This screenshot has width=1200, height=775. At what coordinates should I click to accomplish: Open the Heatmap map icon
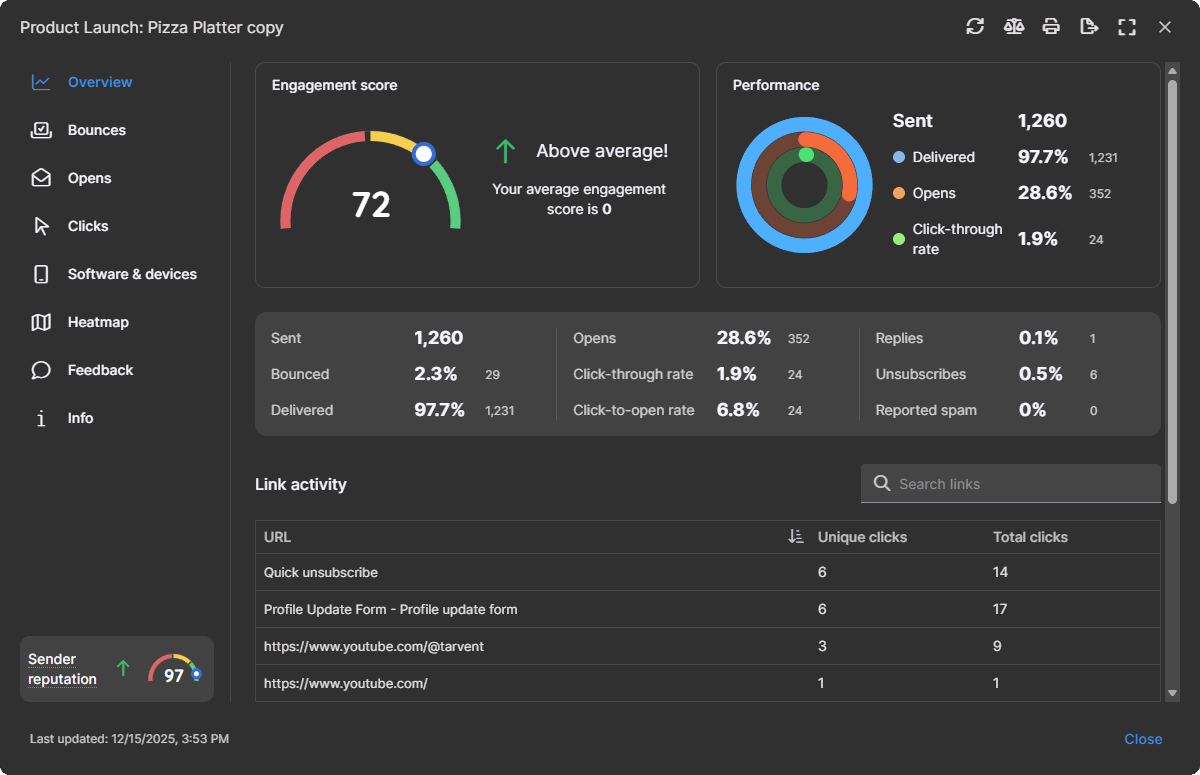point(40,322)
